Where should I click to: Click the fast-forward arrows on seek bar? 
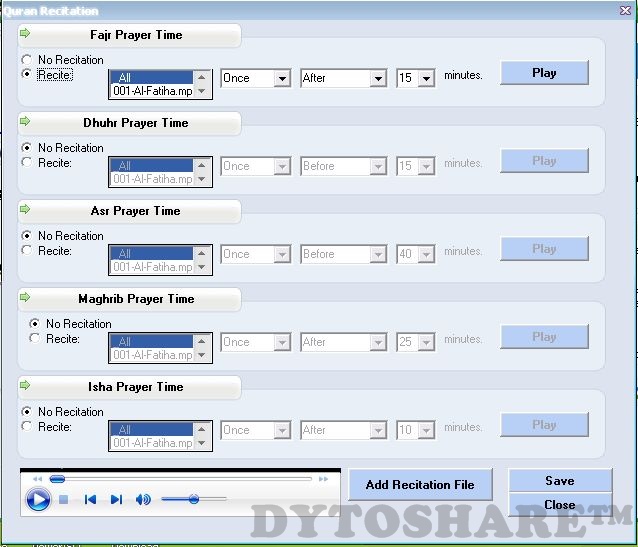(x=323, y=479)
